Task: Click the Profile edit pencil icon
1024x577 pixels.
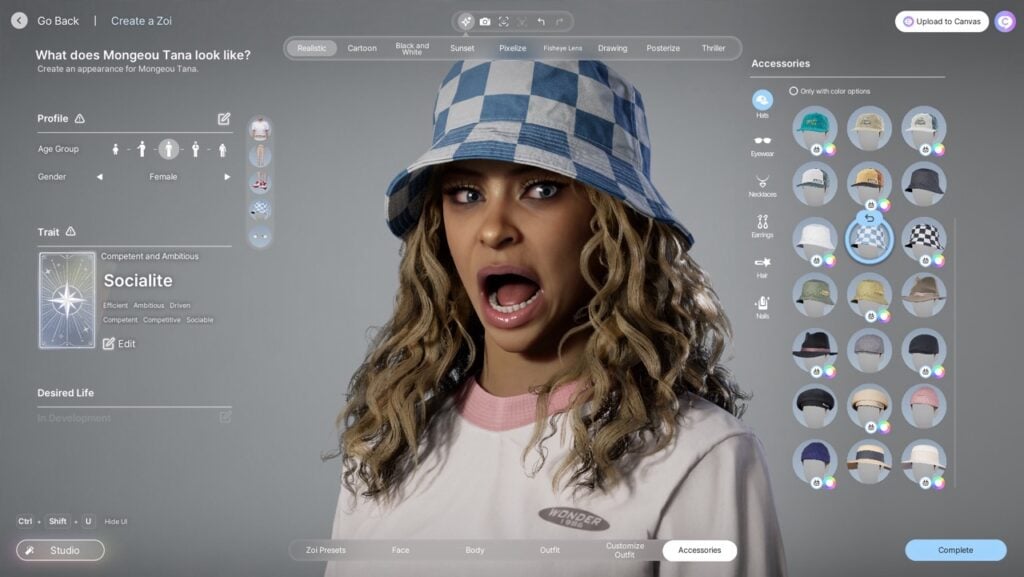Action: [x=224, y=119]
